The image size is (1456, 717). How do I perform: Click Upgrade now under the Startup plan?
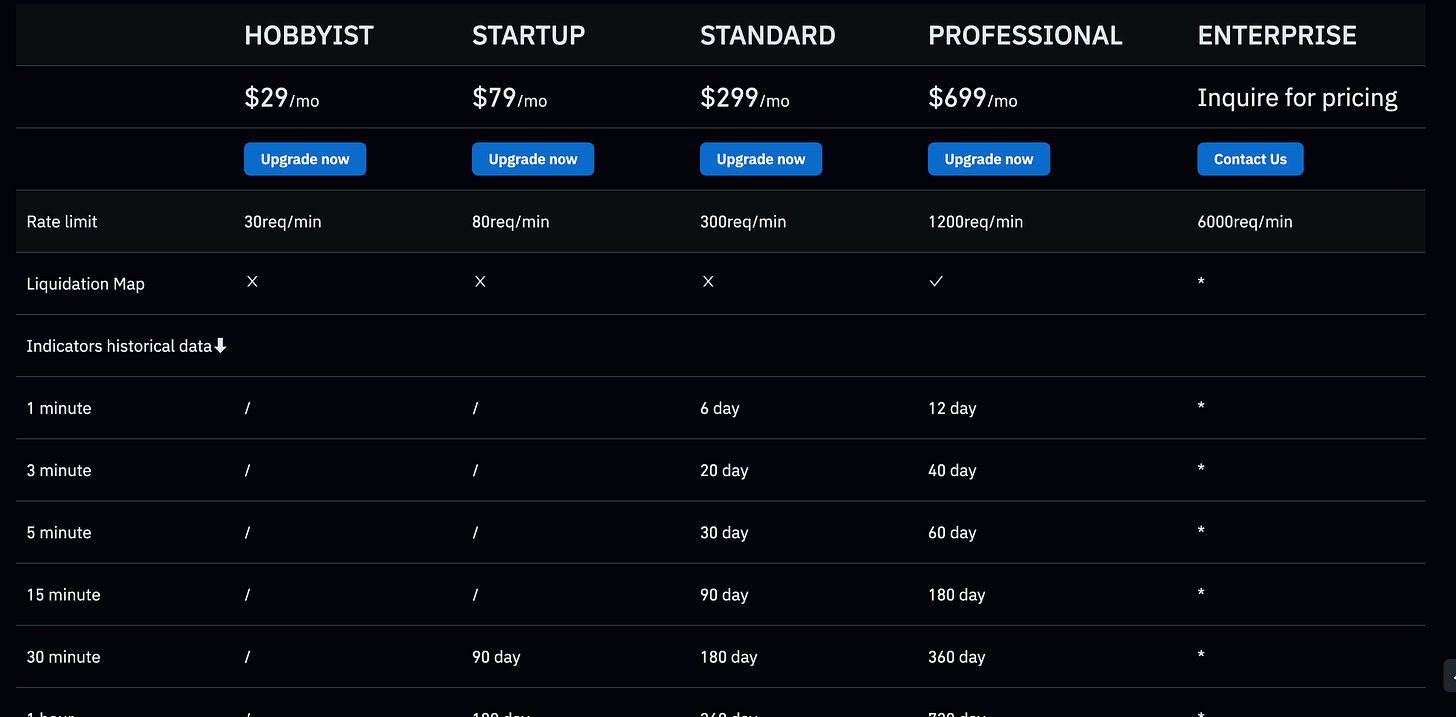pos(533,159)
